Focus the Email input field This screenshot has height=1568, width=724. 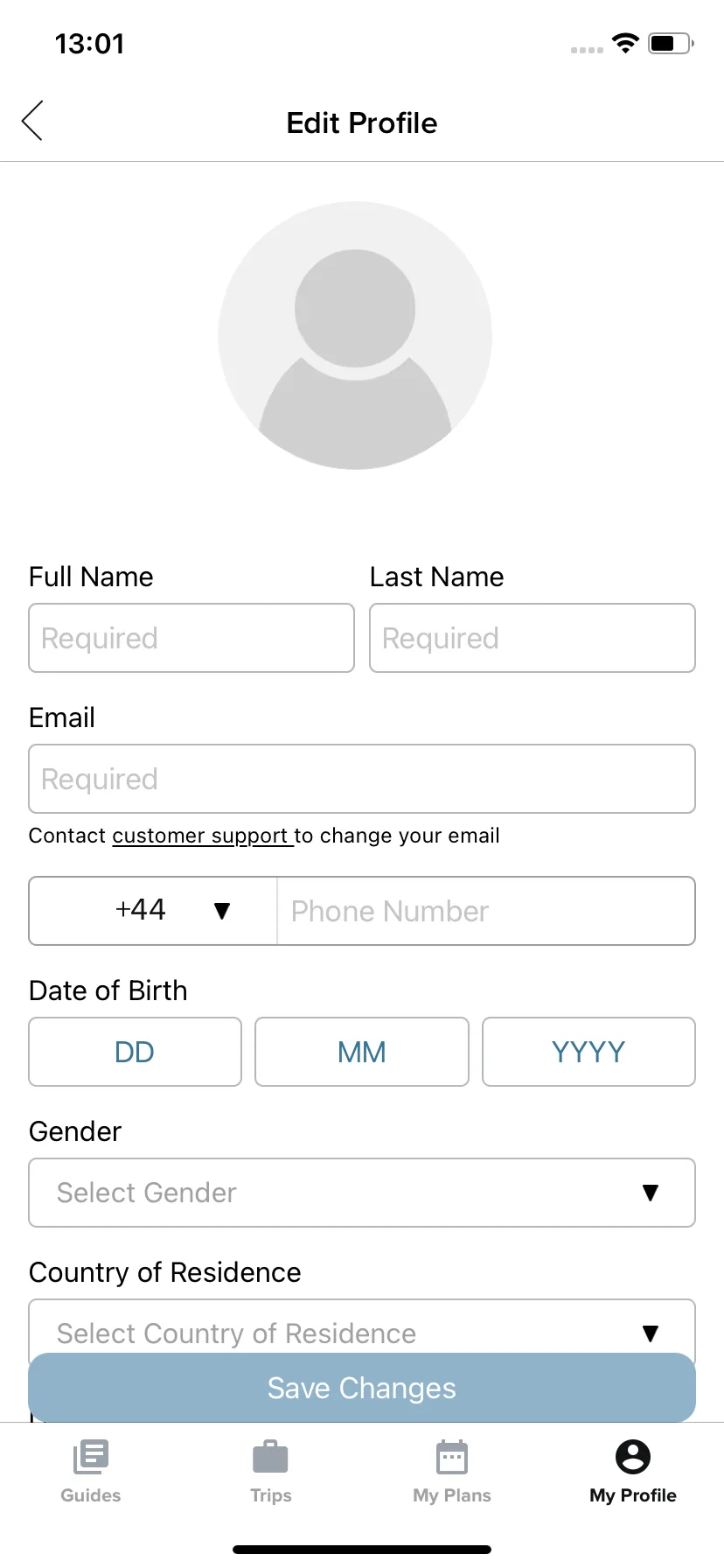click(362, 779)
